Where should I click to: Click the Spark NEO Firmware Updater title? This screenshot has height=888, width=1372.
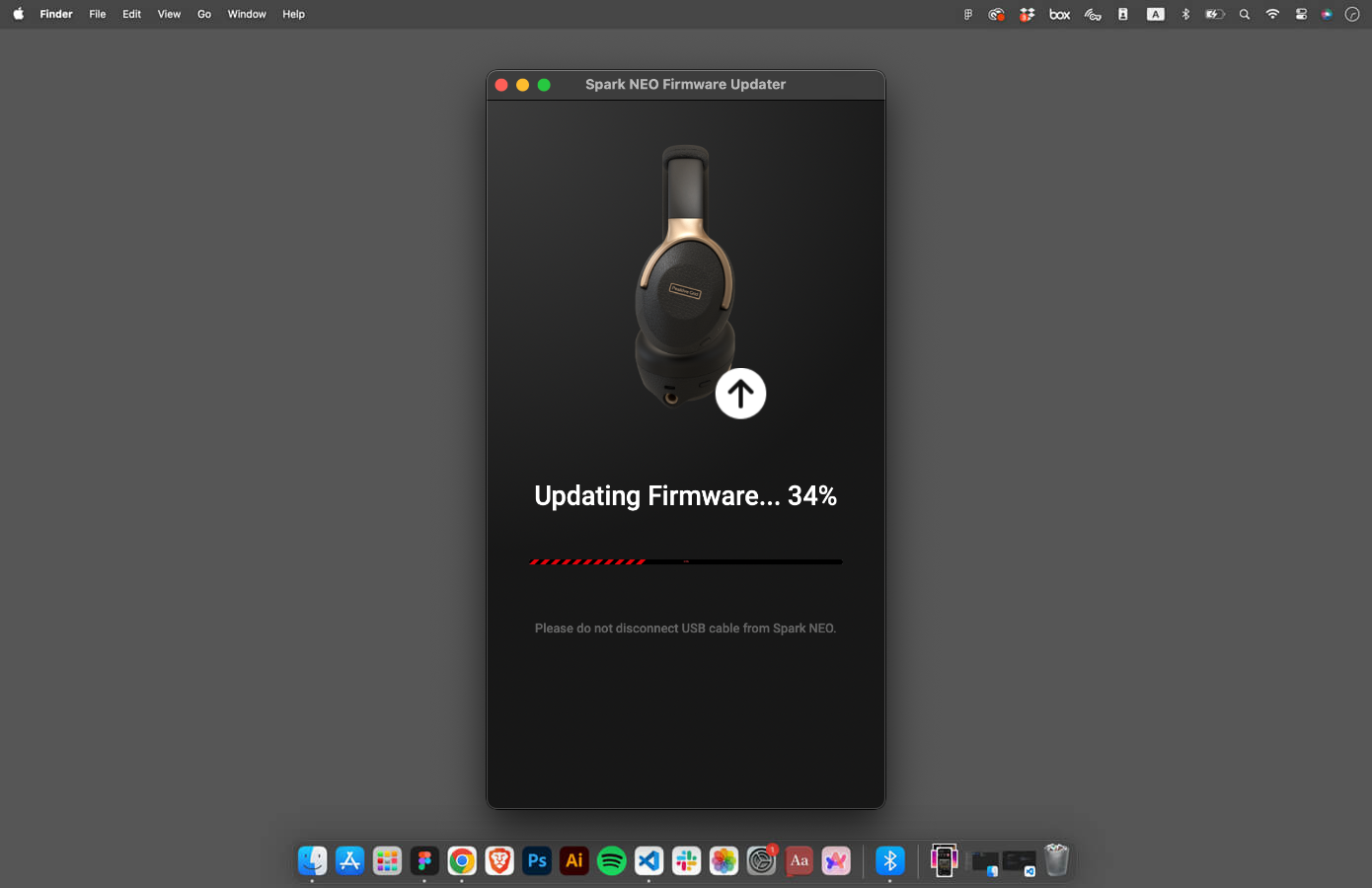click(685, 85)
